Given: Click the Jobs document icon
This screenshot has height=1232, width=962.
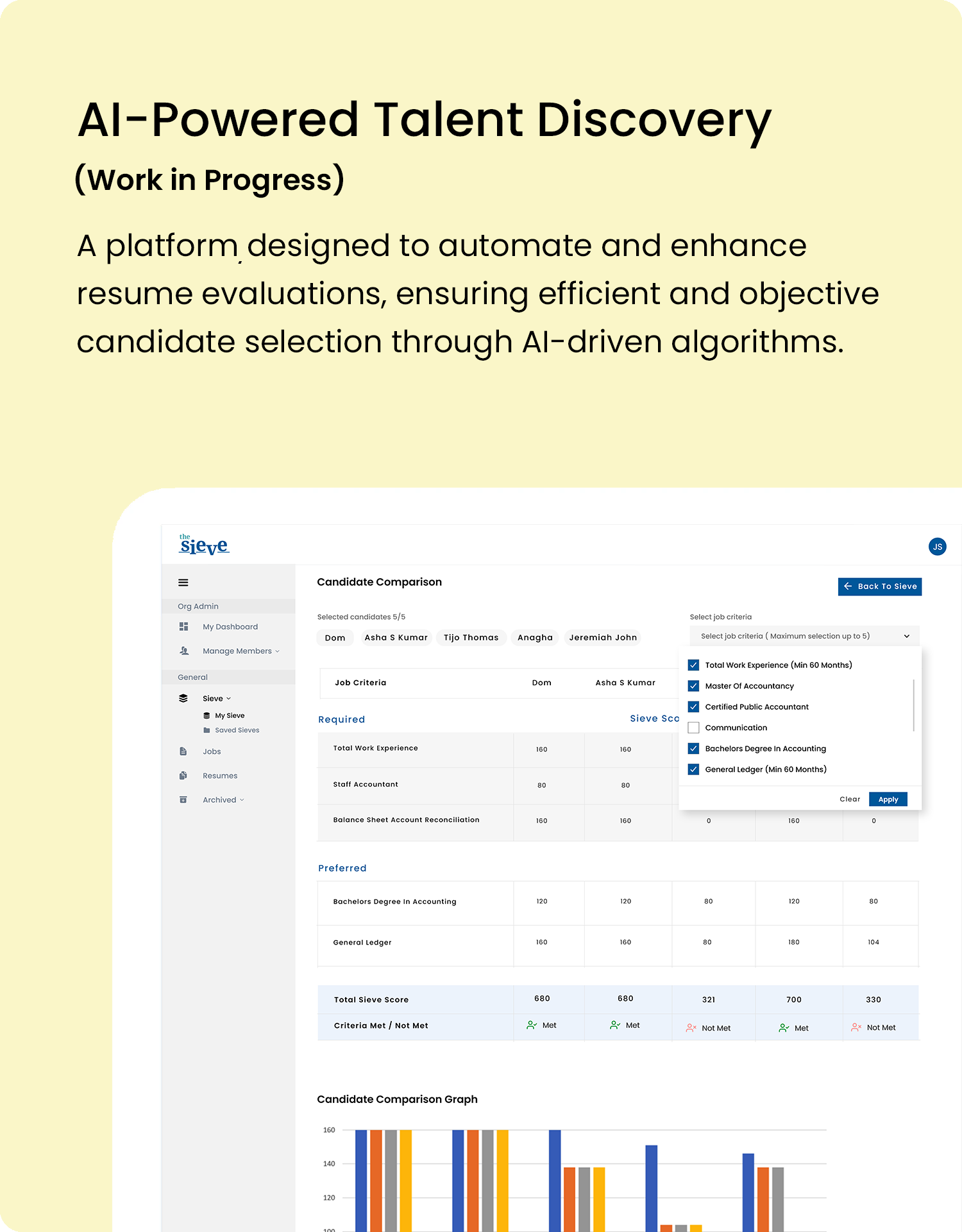Looking at the screenshot, I should click(183, 751).
